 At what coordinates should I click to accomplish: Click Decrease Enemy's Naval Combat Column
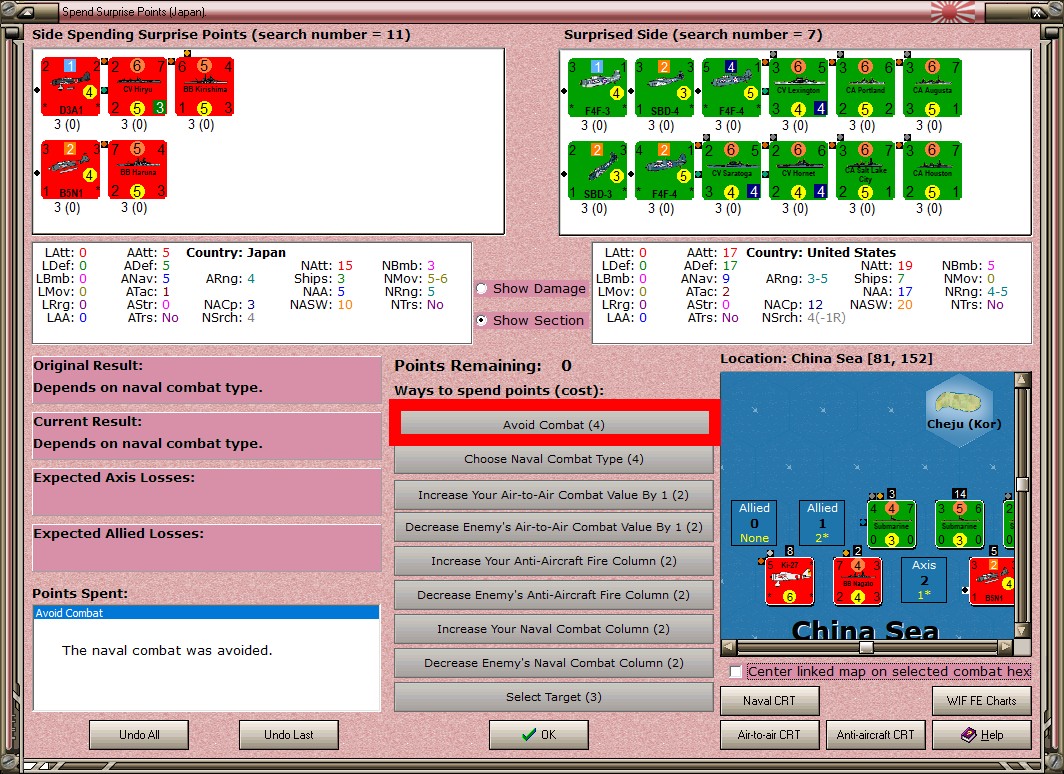coord(554,663)
